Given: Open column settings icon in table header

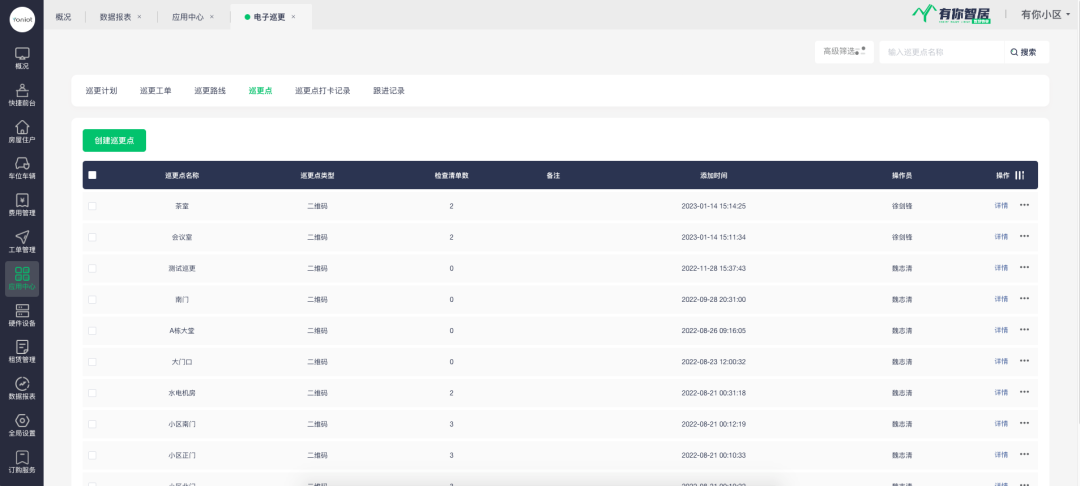Looking at the screenshot, I should 1020,175.
